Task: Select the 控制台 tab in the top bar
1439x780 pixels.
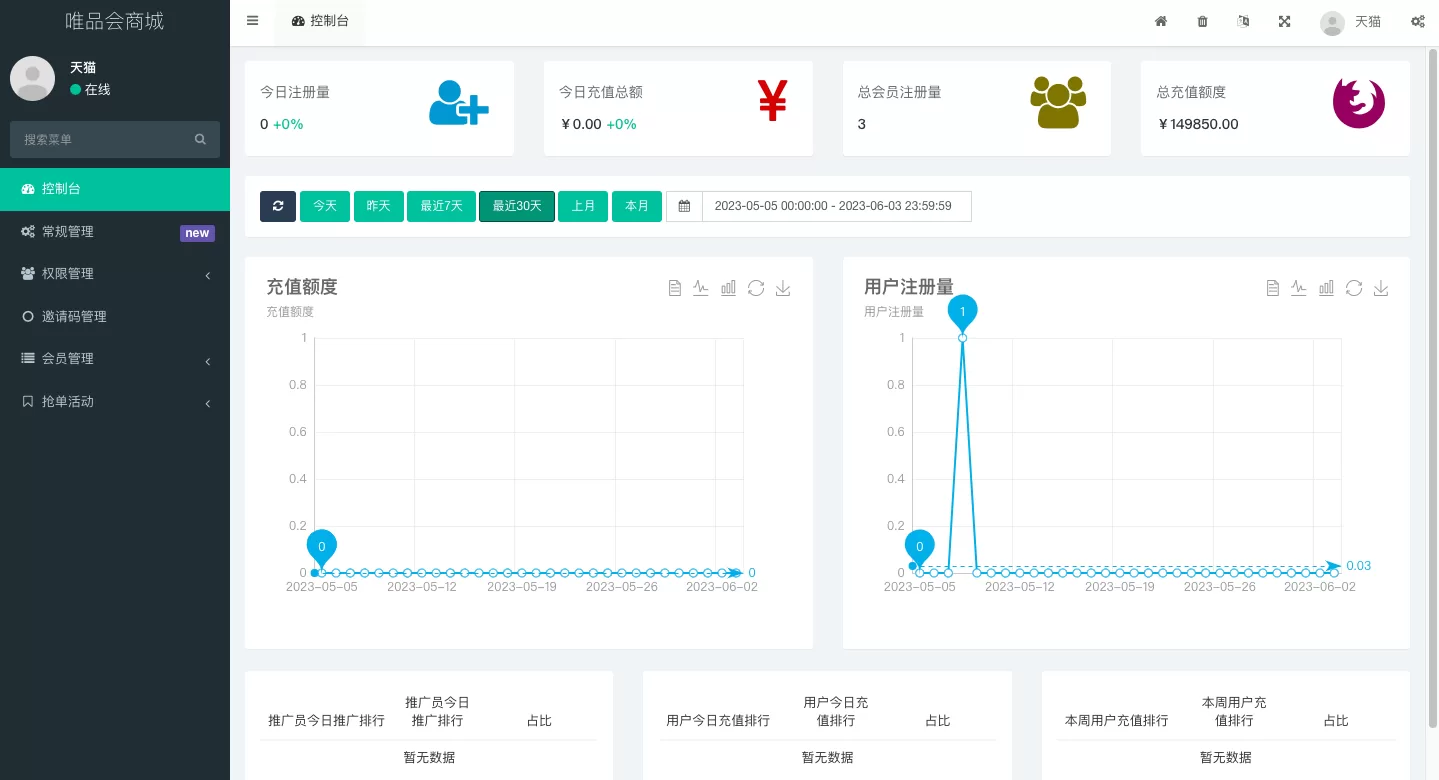Action: pos(320,21)
